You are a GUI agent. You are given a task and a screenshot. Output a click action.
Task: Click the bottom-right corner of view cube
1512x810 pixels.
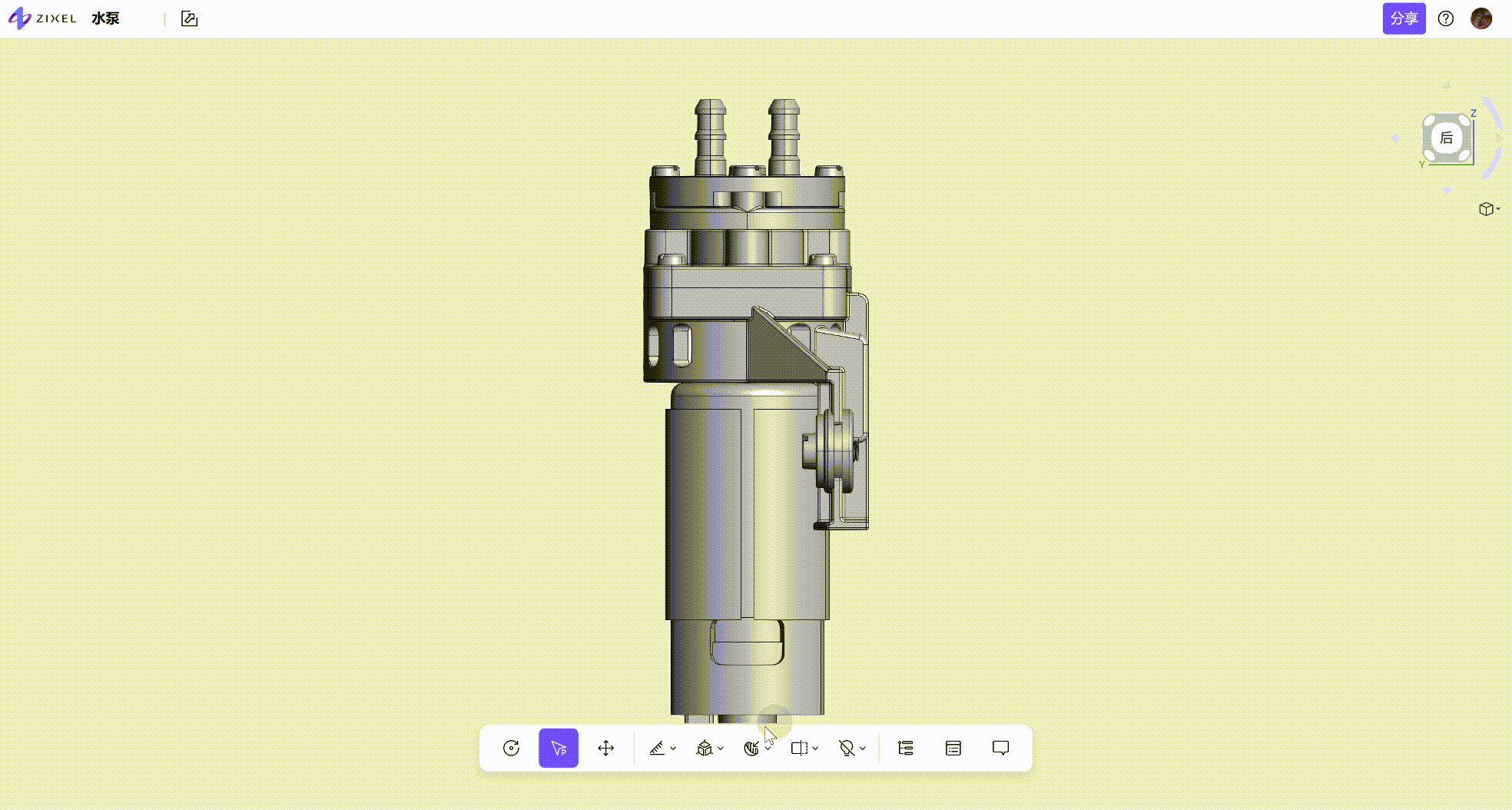1464,156
